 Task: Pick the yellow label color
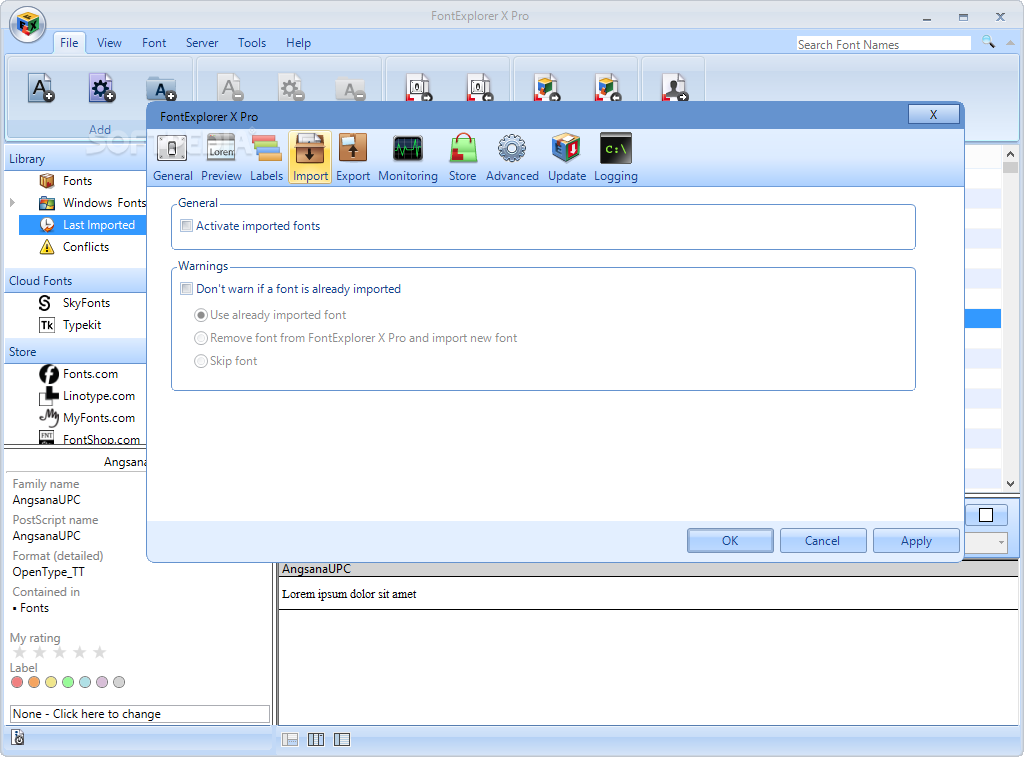tap(51, 682)
